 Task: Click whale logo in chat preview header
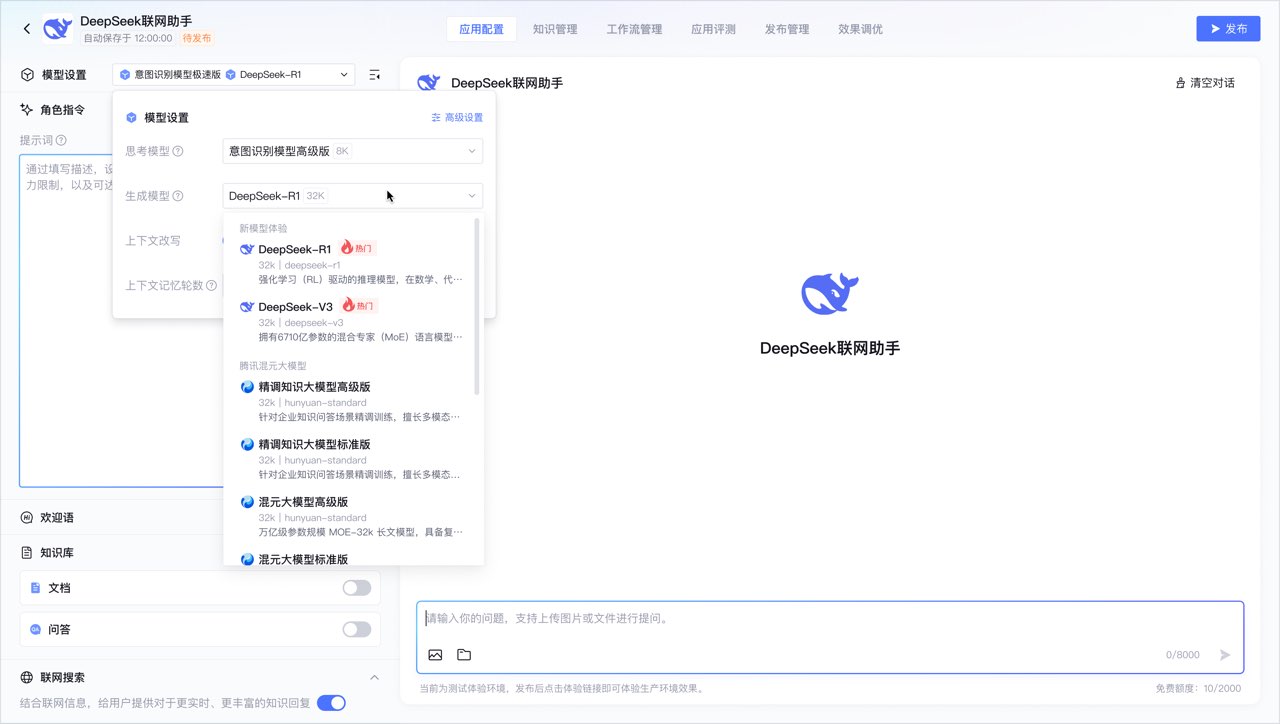[429, 83]
